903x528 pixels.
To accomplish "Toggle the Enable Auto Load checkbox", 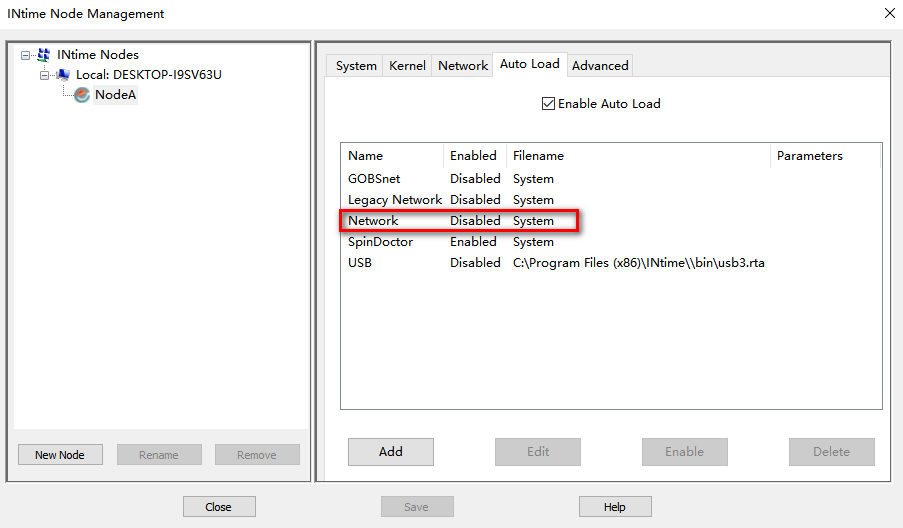I will click(x=548, y=104).
